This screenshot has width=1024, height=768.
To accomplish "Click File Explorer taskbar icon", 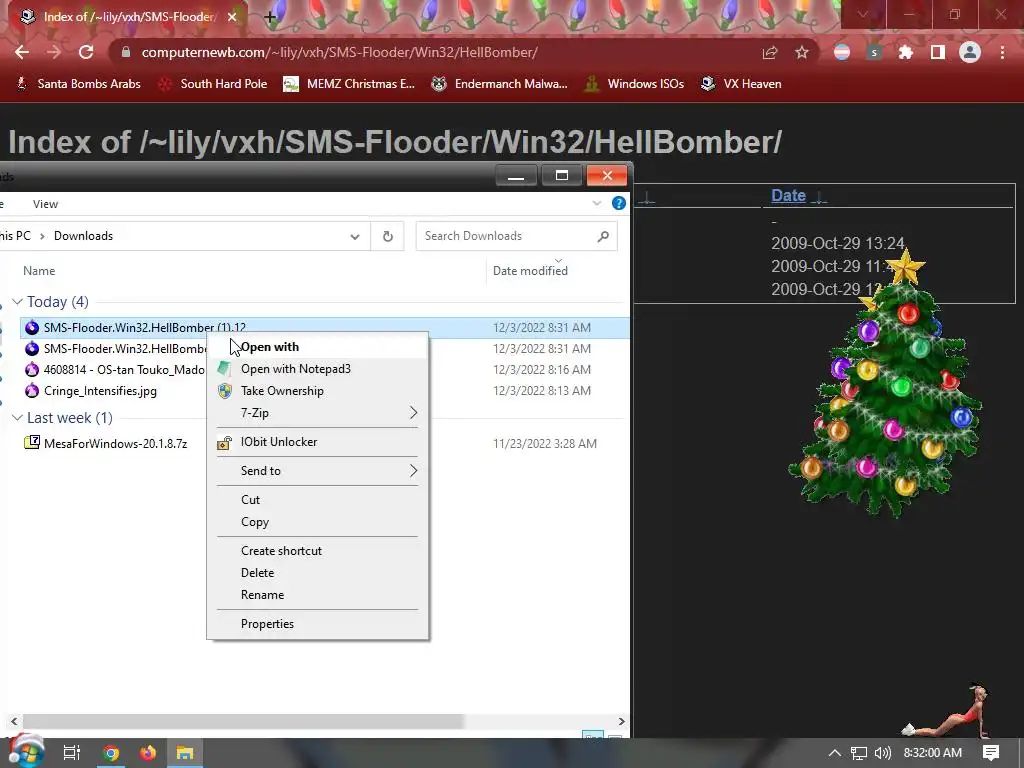I will click(185, 753).
